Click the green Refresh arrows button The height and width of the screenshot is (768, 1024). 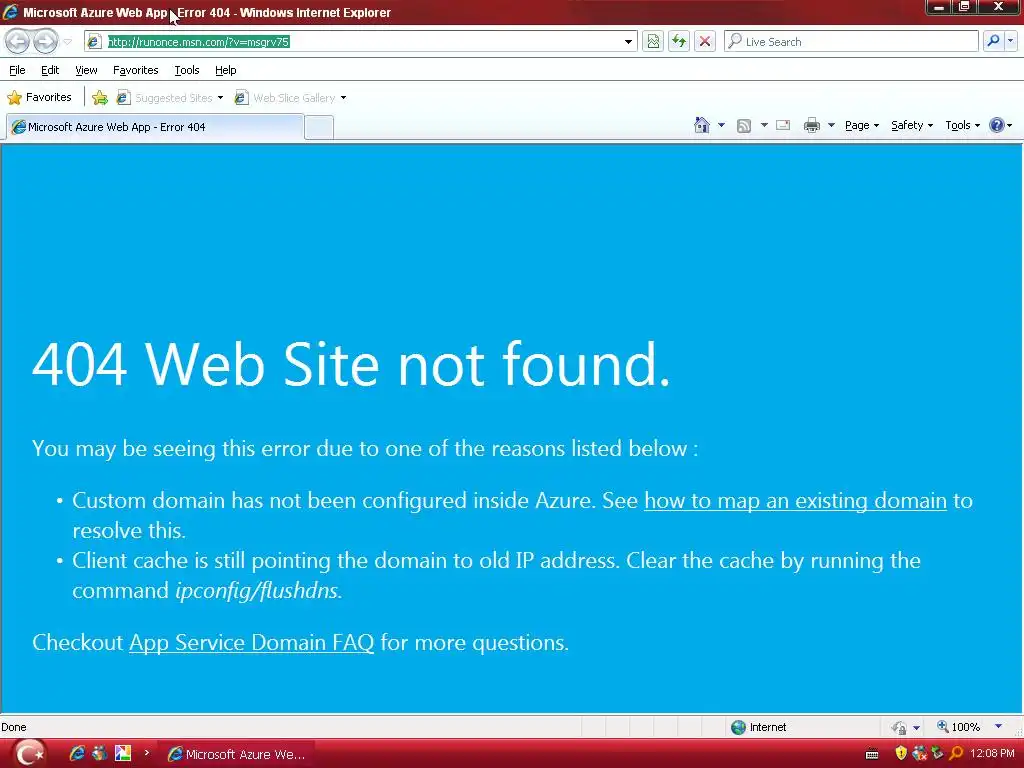pos(679,42)
